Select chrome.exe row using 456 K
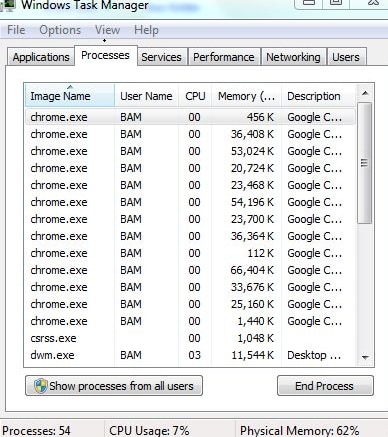This screenshot has width=388, height=437. [x=190, y=117]
